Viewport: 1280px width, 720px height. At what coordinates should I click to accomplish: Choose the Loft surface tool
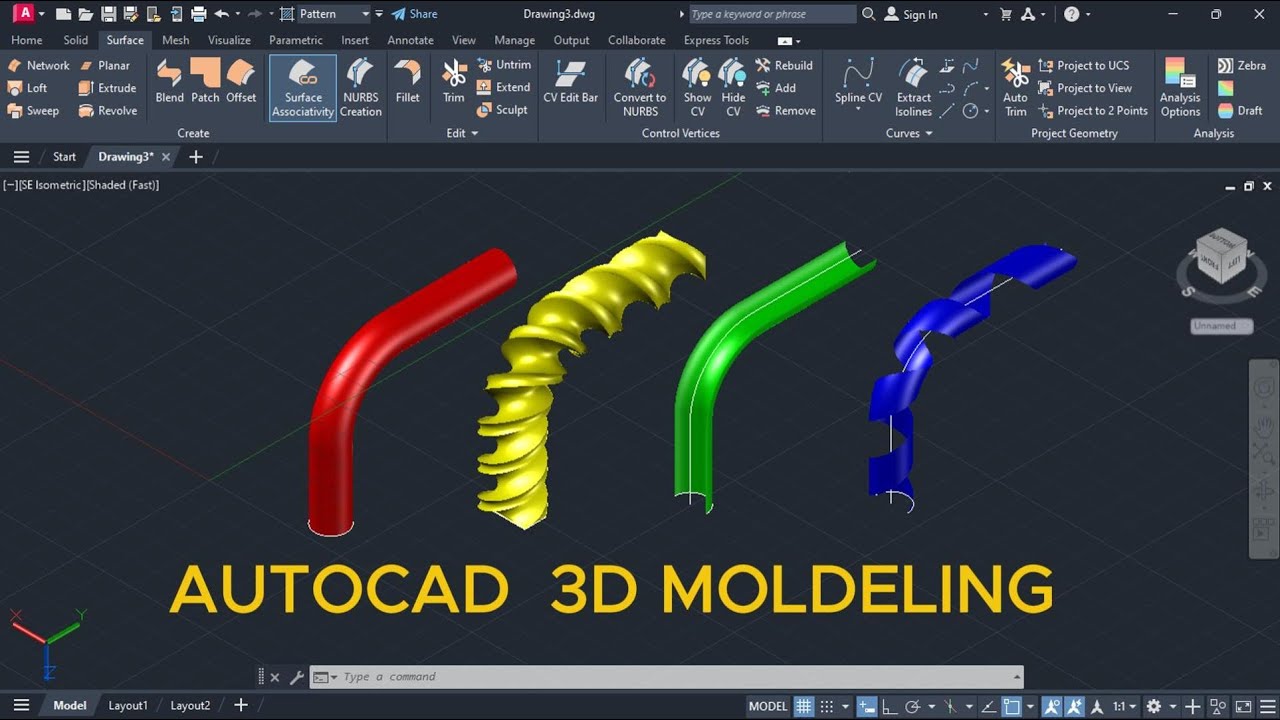point(27,88)
